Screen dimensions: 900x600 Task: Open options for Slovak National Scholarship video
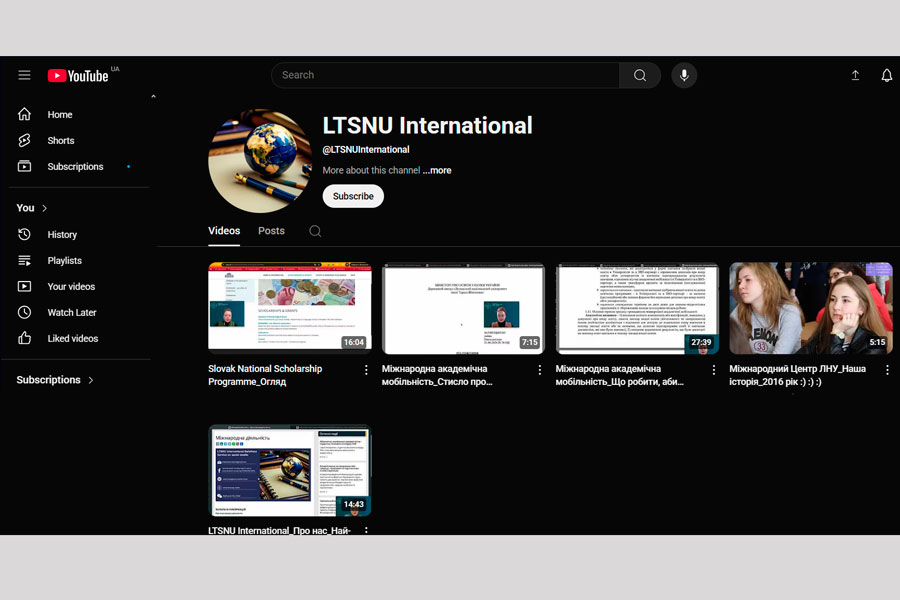point(366,370)
